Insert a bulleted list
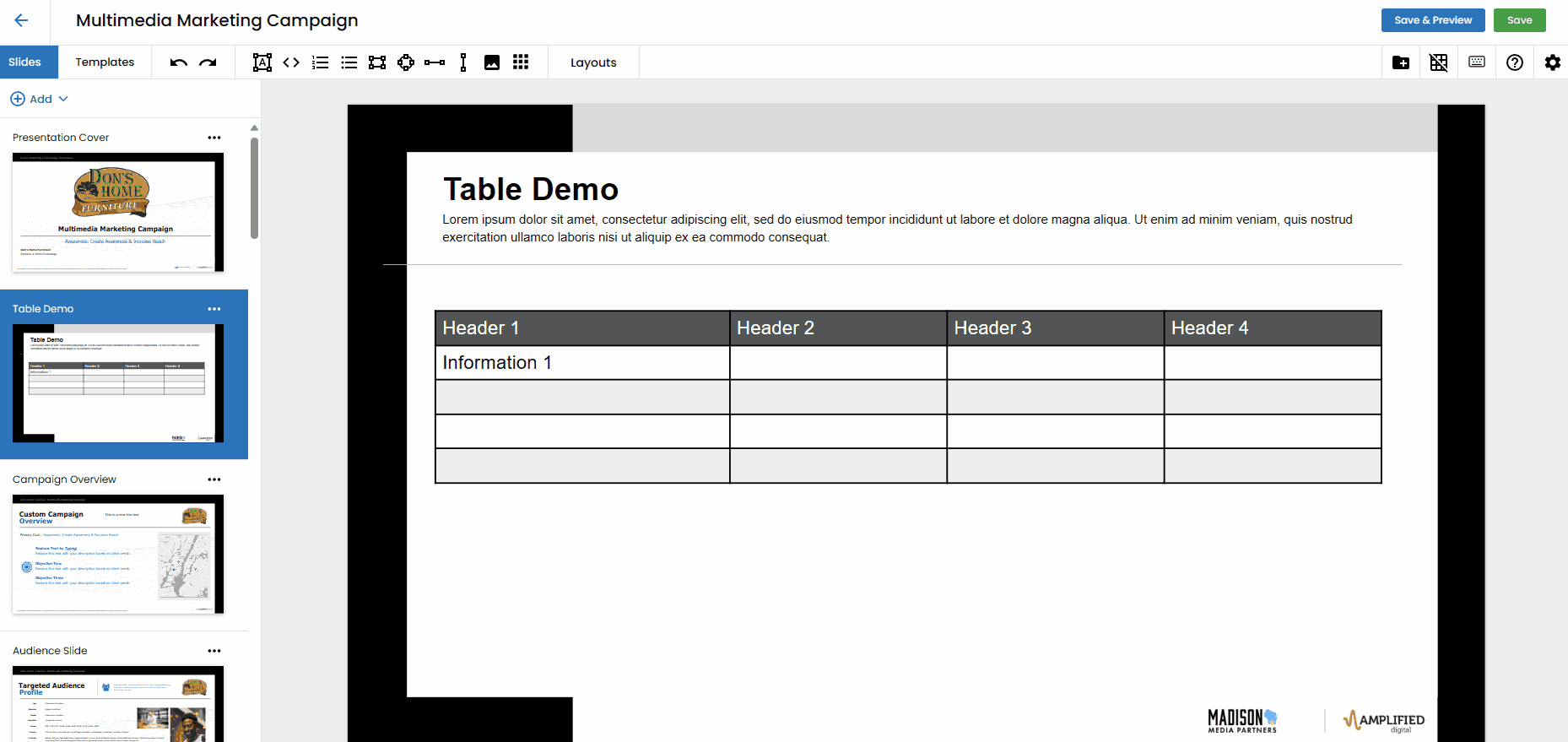This screenshot has height=742, width=1568. coord(349,62)
